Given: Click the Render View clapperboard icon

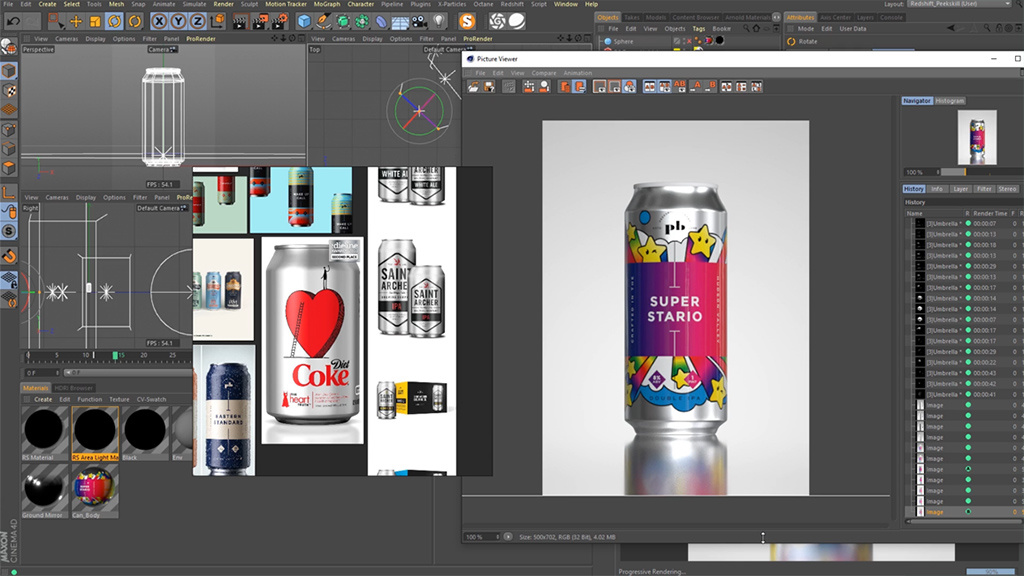Looking at the screenshot, I should tap(240, 22).
